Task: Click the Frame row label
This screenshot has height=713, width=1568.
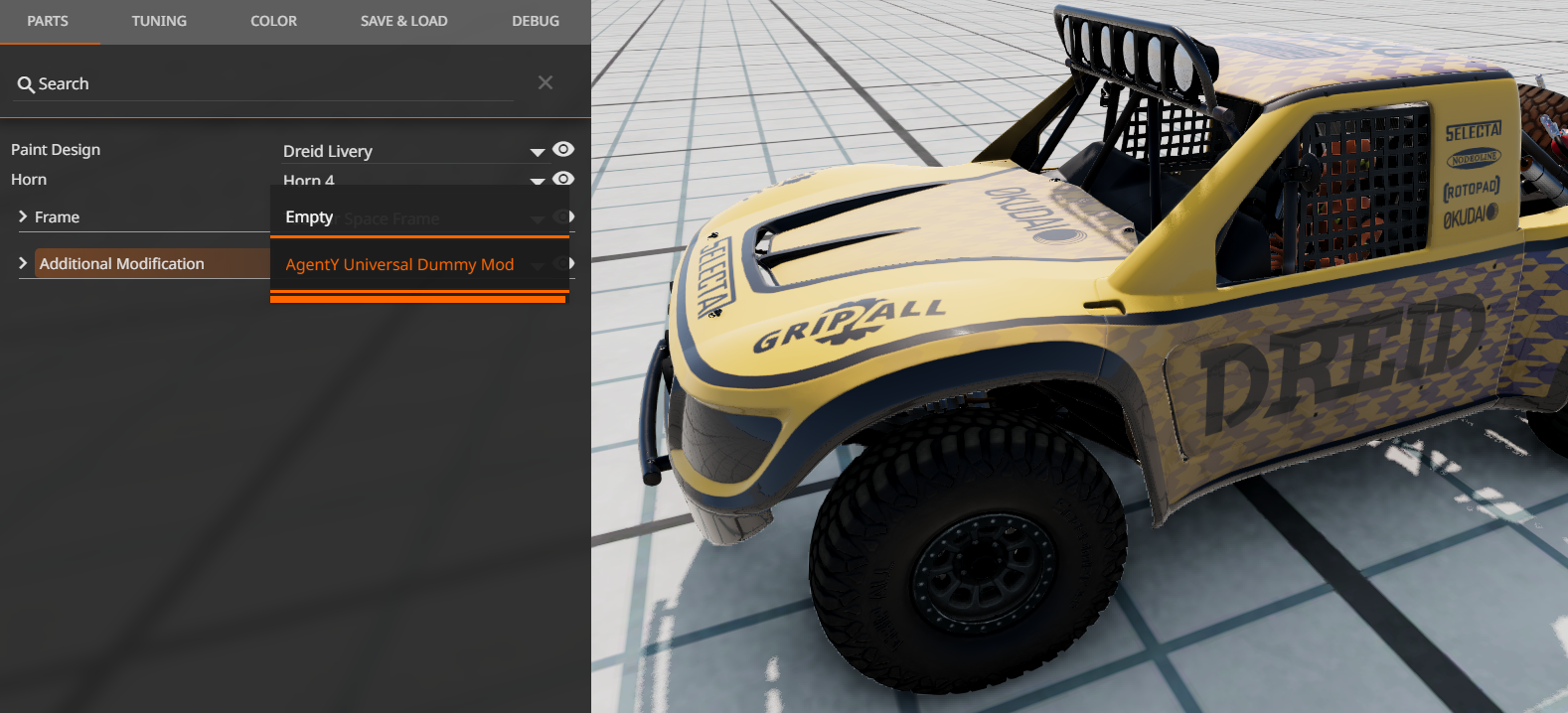Action: point(57,216)
